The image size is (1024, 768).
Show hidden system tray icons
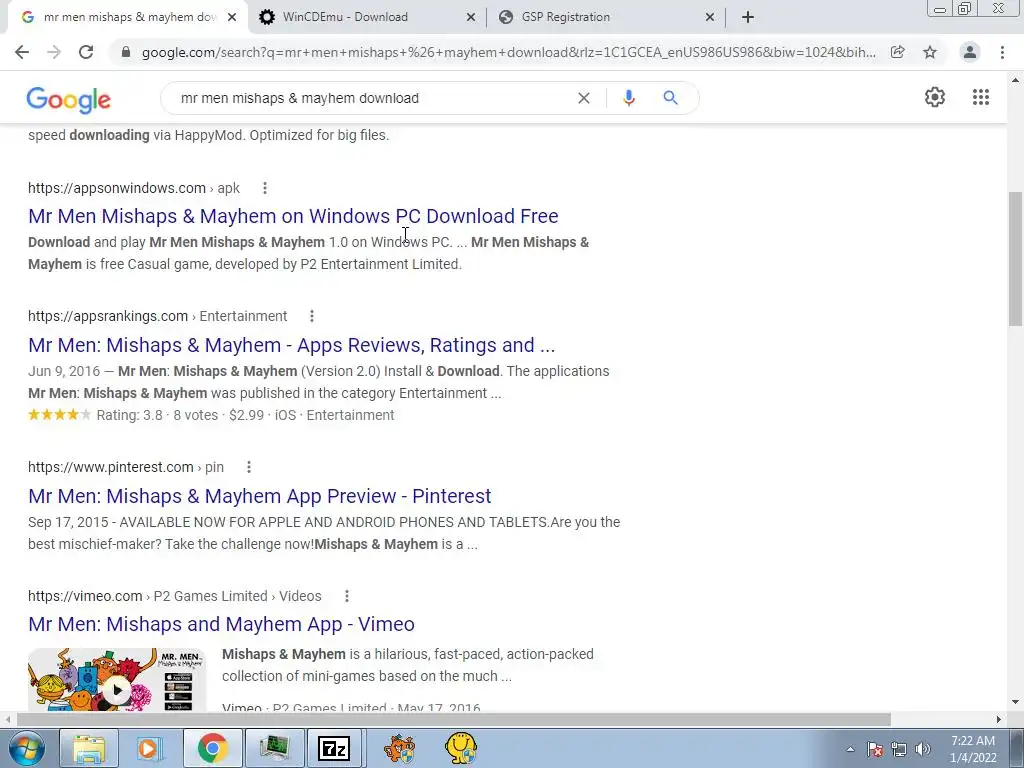pos(850,749)
